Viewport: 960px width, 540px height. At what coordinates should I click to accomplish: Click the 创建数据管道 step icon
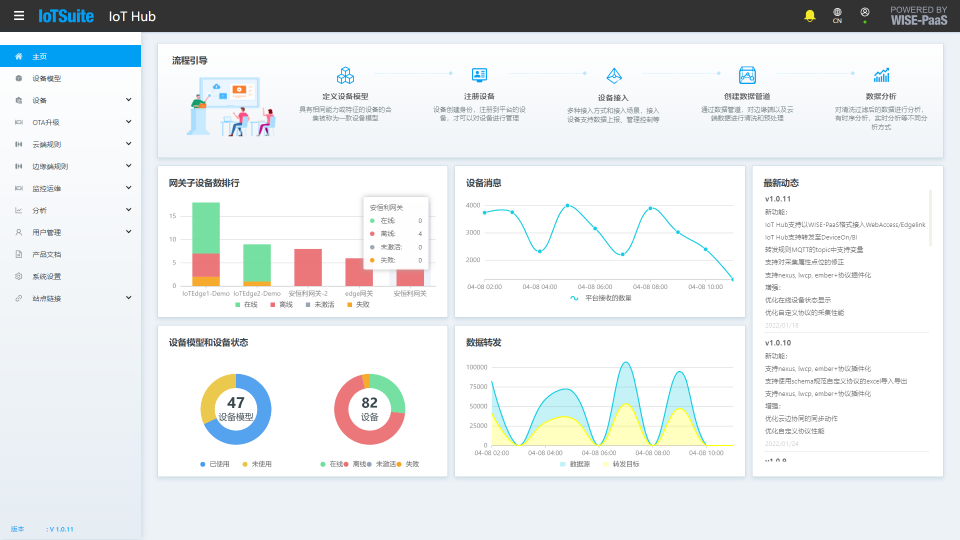pos(747,75)
